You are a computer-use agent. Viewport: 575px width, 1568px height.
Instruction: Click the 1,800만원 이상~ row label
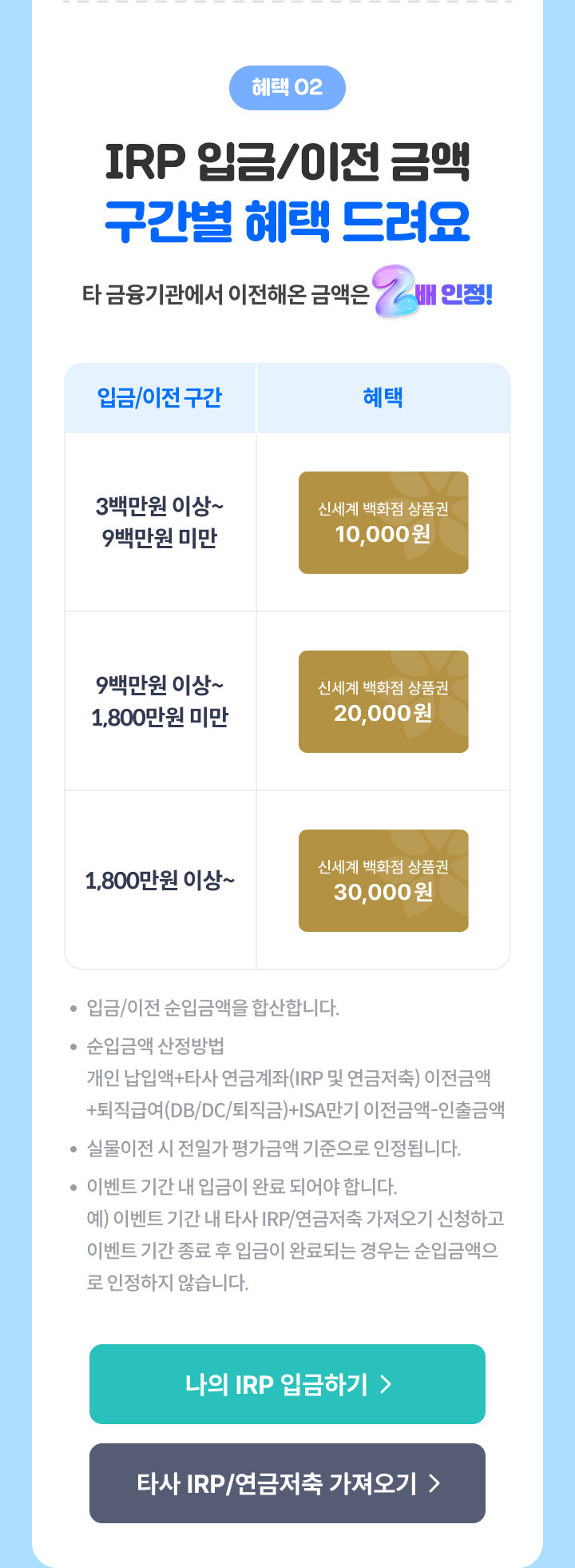160,881
